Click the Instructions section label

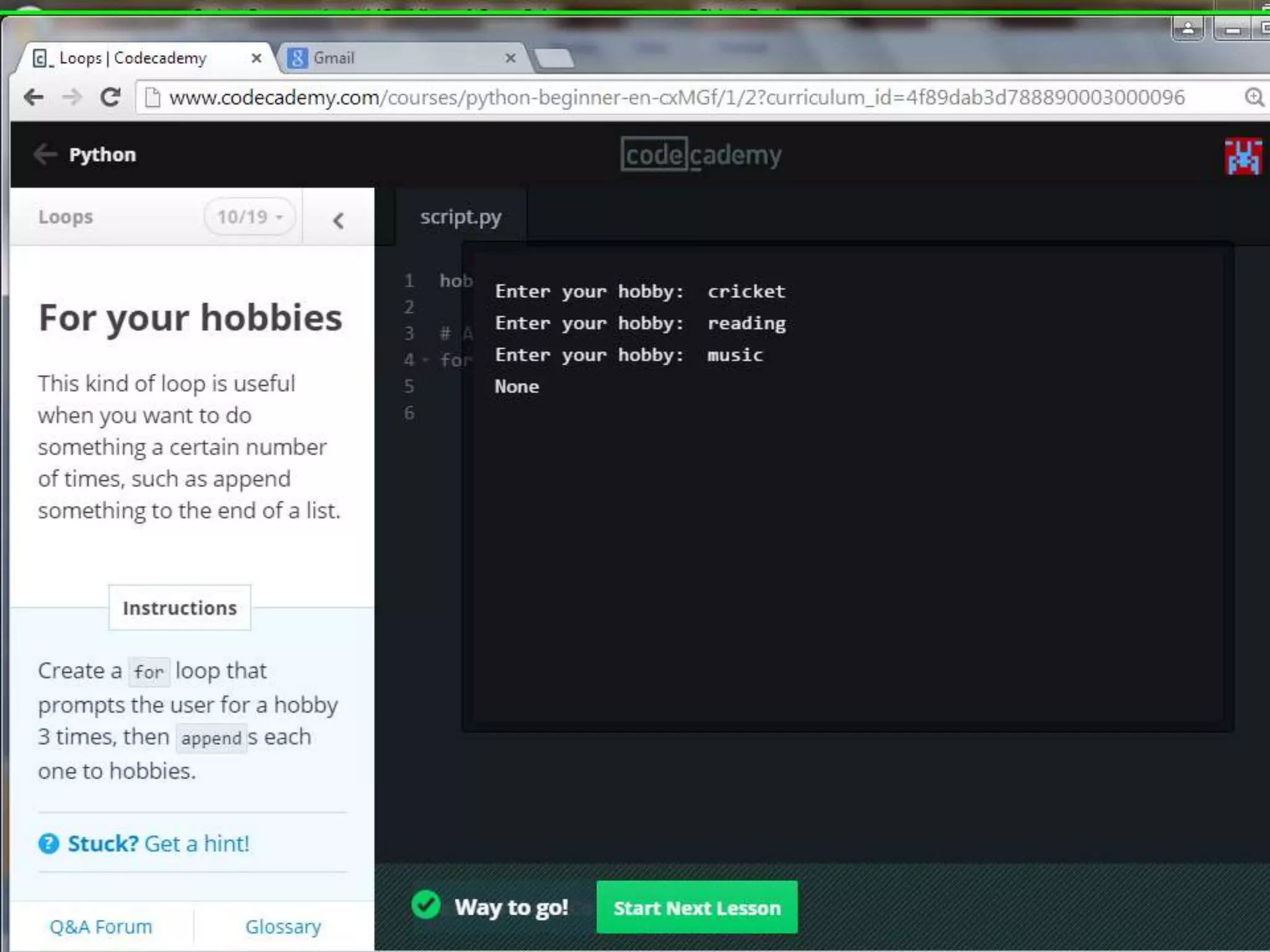(180, 608)
